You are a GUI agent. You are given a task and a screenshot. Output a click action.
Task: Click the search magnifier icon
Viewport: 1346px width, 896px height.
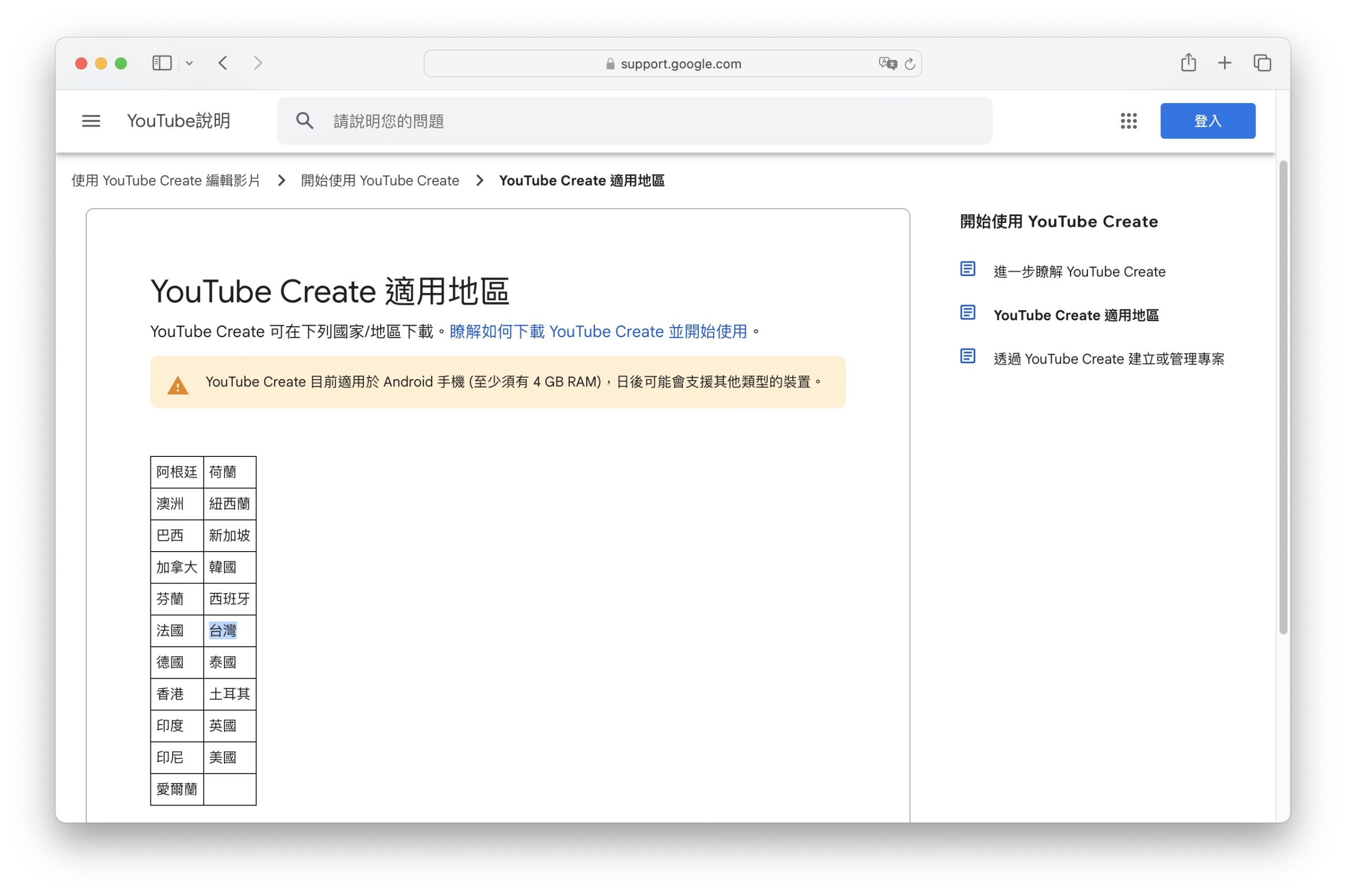(x=304, y=120)
